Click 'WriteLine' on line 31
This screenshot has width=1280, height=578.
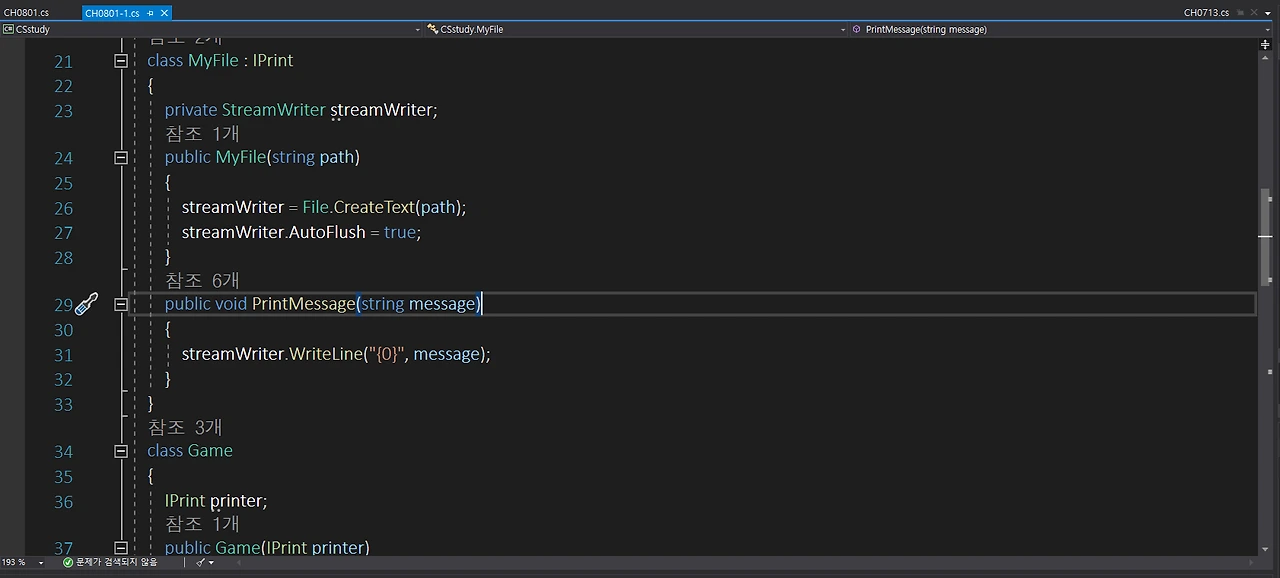pos(325,354)
